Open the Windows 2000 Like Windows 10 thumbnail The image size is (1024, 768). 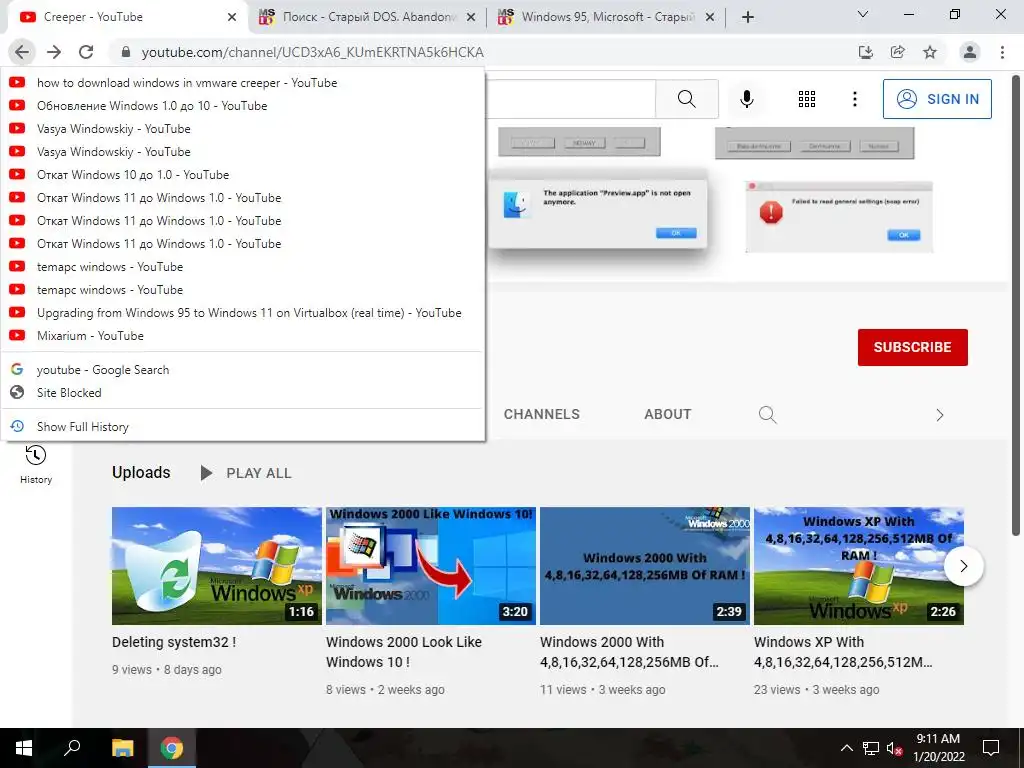pyautogui.click(x=431, y=566)
